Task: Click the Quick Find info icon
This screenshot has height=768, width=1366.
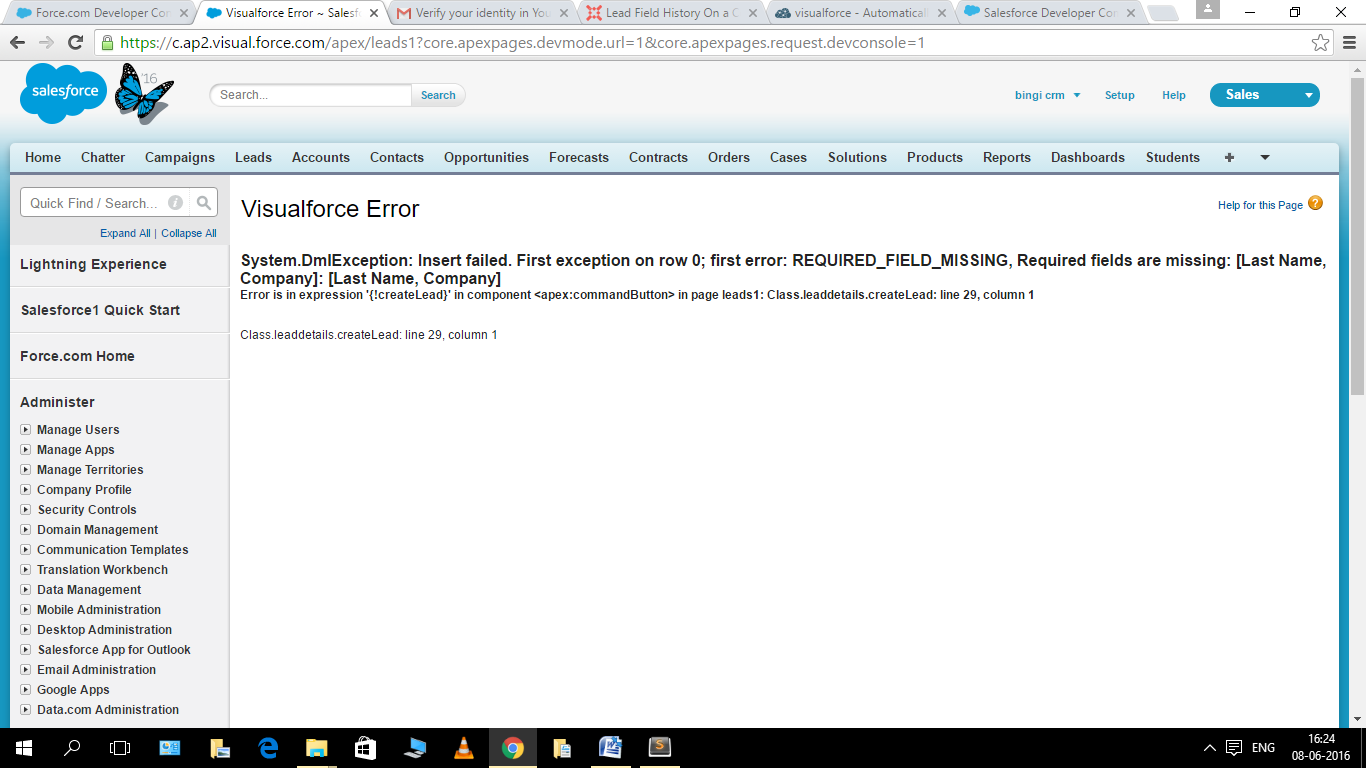Action: click(x=176, y=203)
